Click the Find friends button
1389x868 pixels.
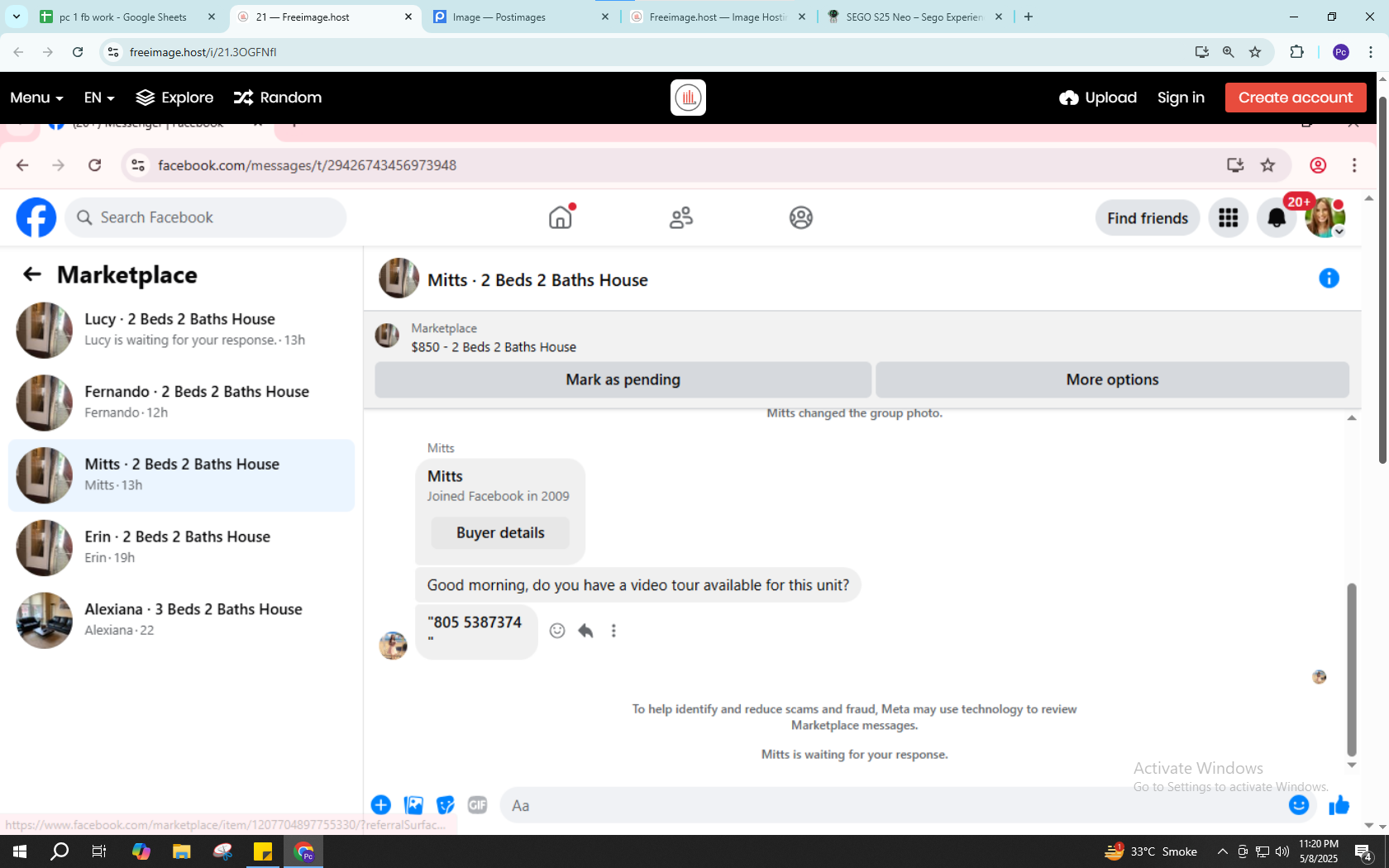click(1148, 217)
